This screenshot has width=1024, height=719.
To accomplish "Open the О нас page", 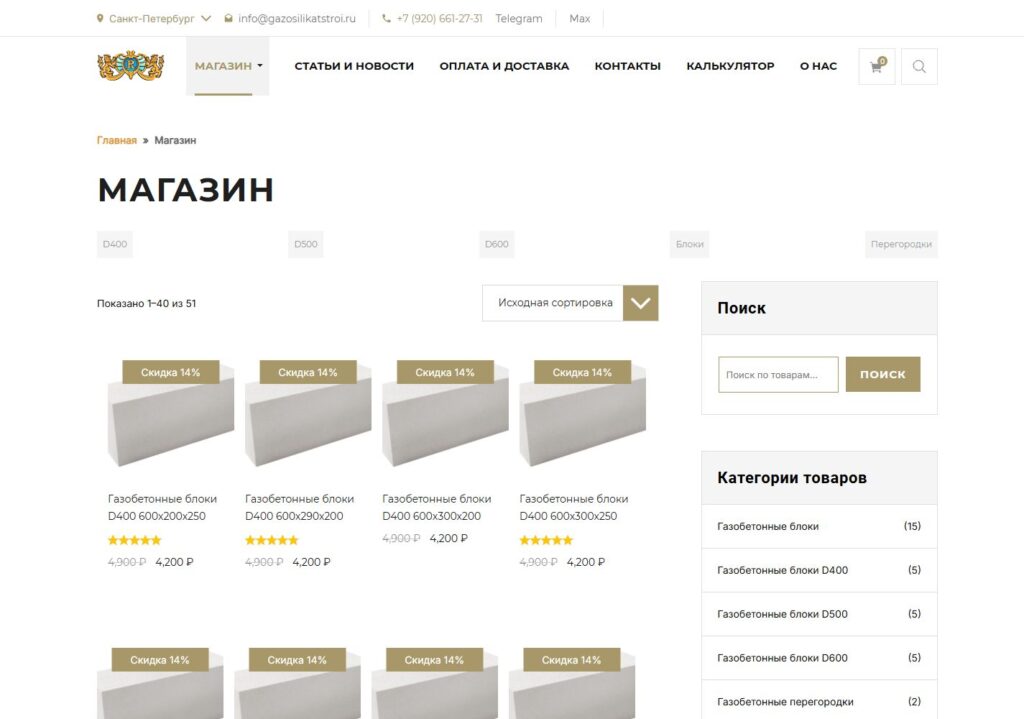I will 818,66.
